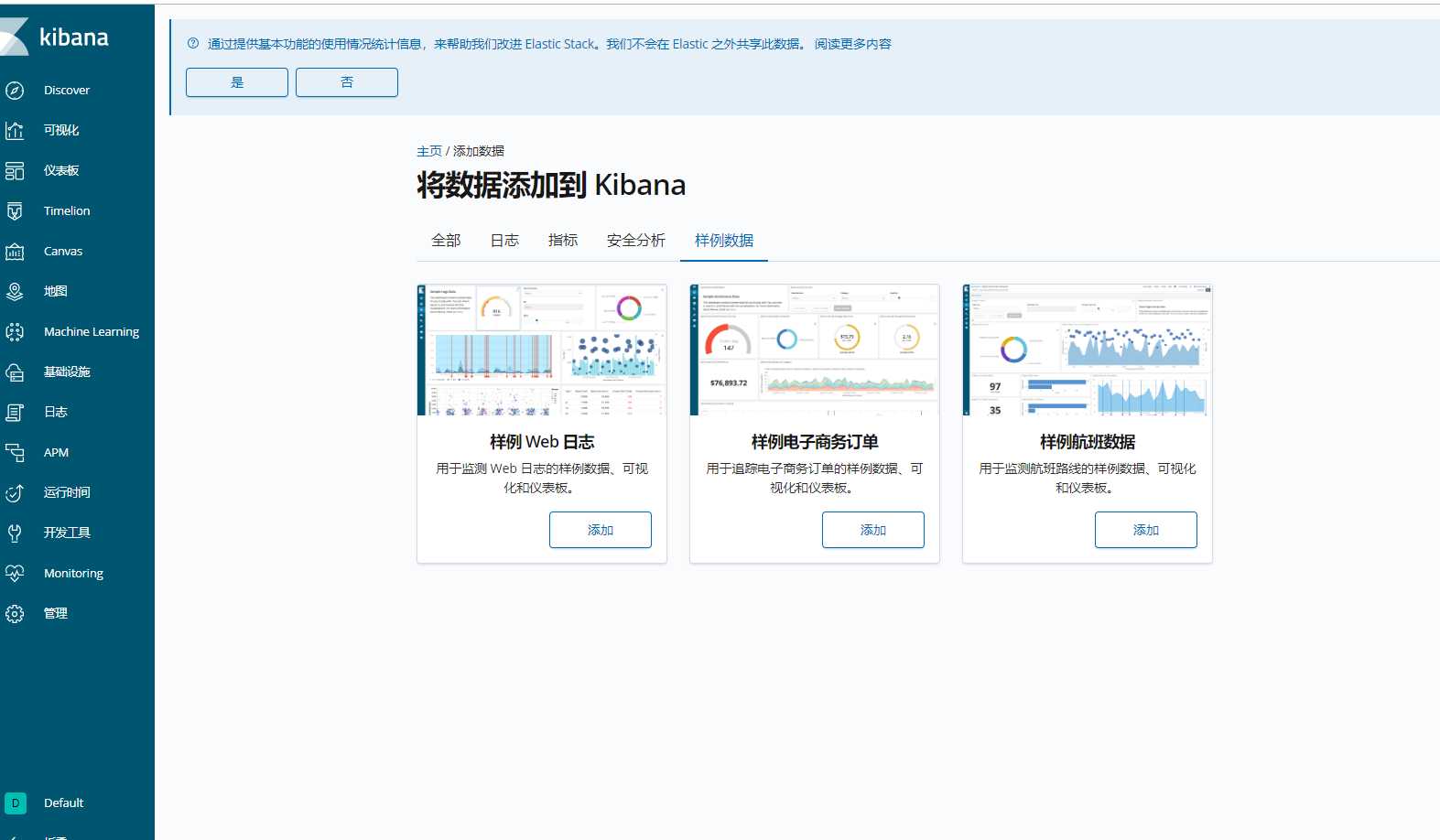1440x840 pixels.
Task: Click the 样例 Web 日志 preview thumbnail
Action: point(542,350)
